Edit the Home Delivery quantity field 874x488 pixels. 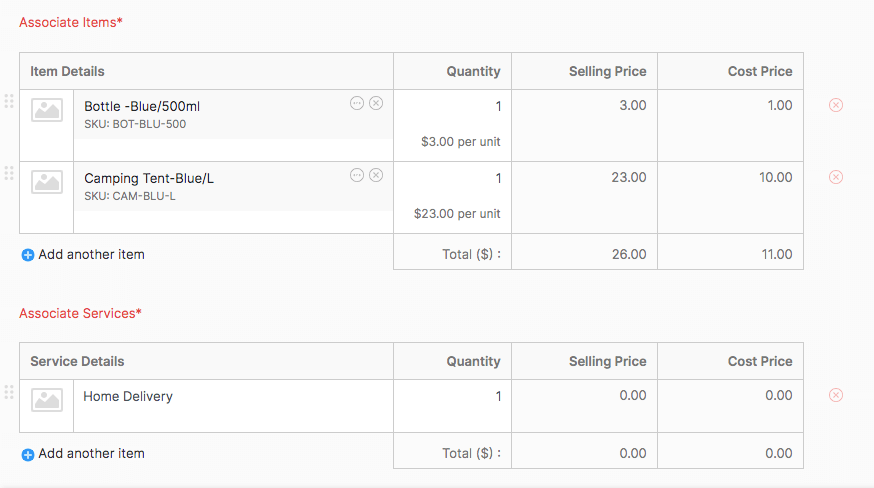click(x=453, y=396)
